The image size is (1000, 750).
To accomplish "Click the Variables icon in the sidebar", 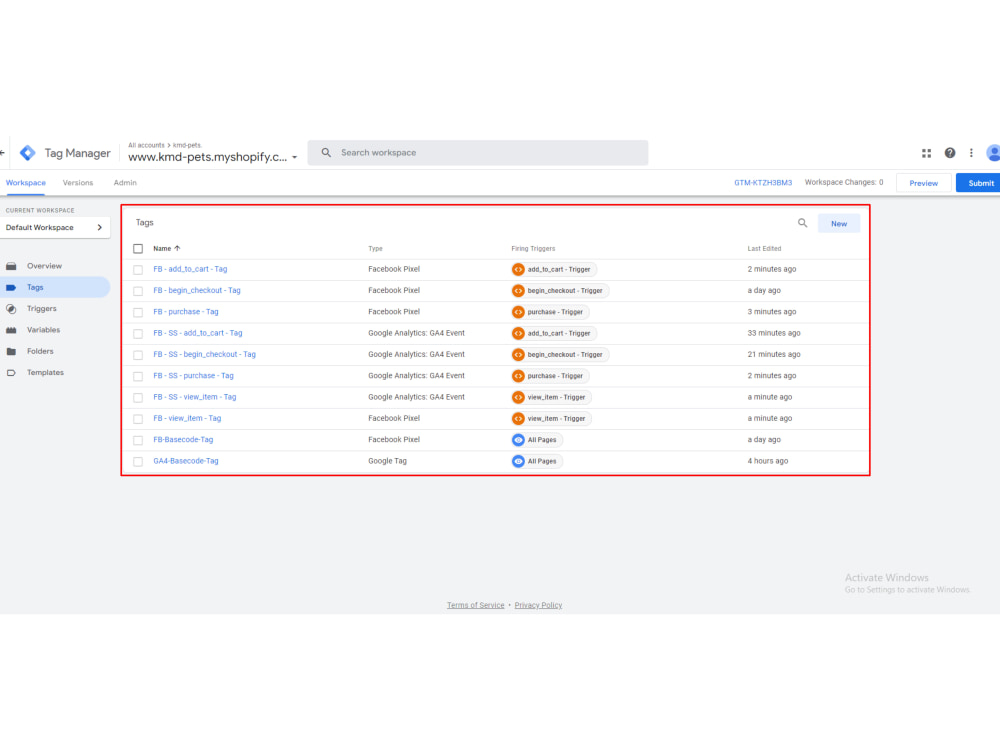I will (x=11, y=330).
